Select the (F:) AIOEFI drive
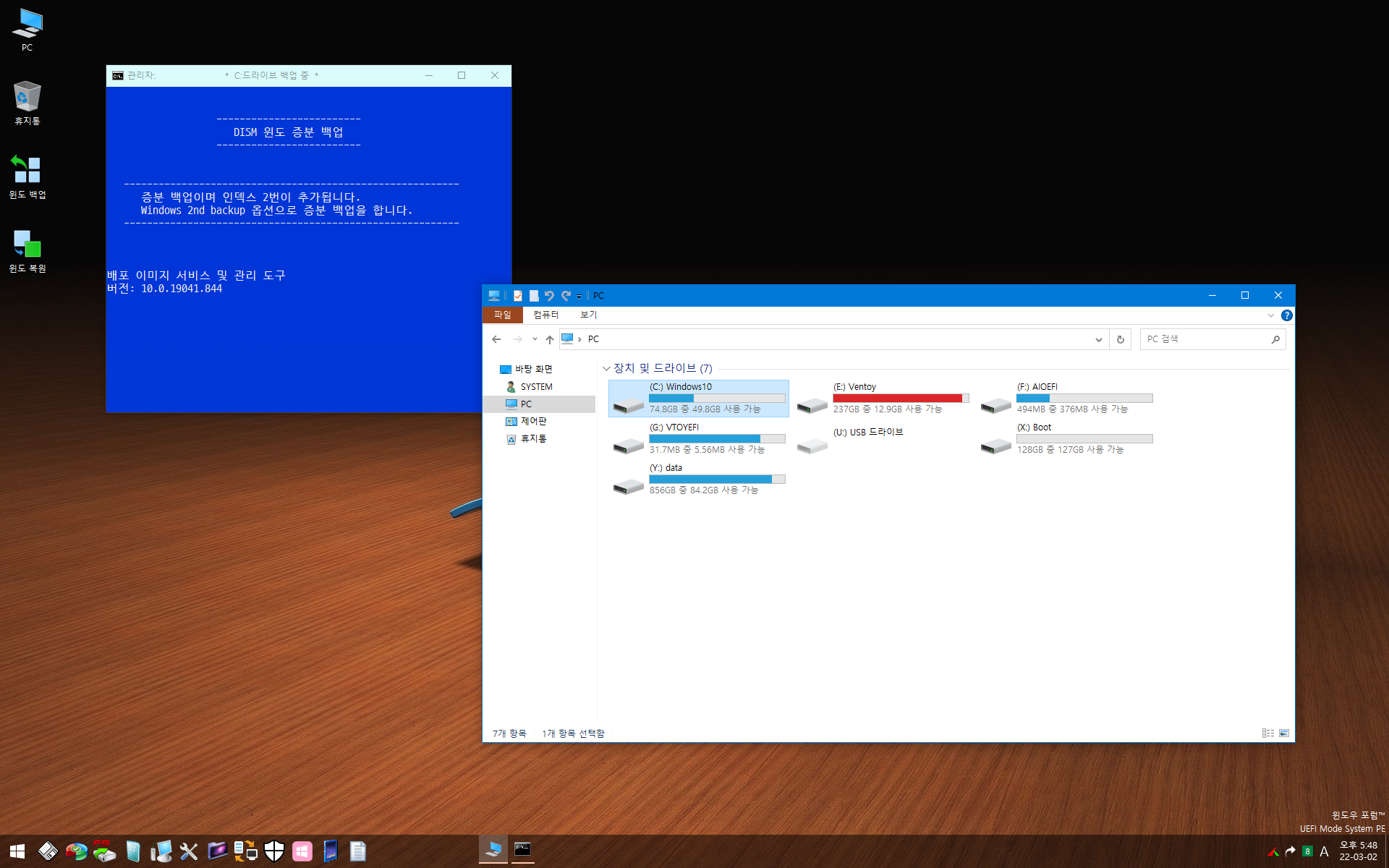Viewport: 1389px width, 868px height. click(x=1066, y=398)
